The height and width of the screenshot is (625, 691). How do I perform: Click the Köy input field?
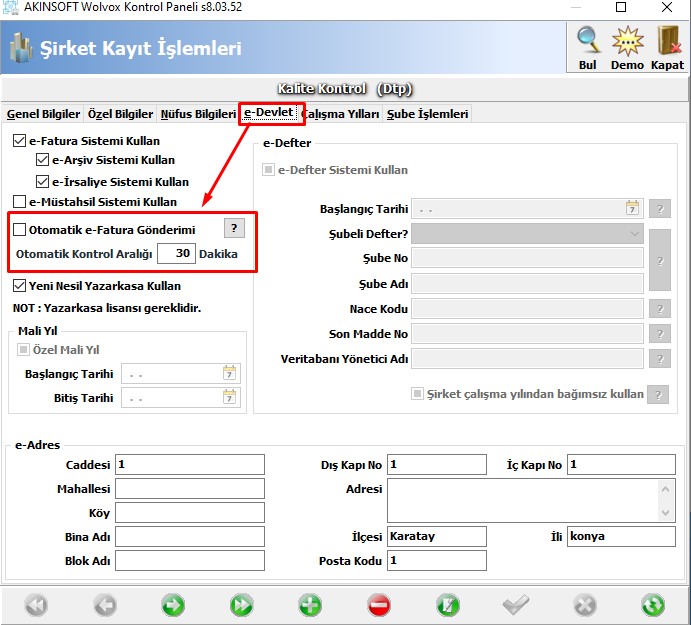tap(190, 513)
